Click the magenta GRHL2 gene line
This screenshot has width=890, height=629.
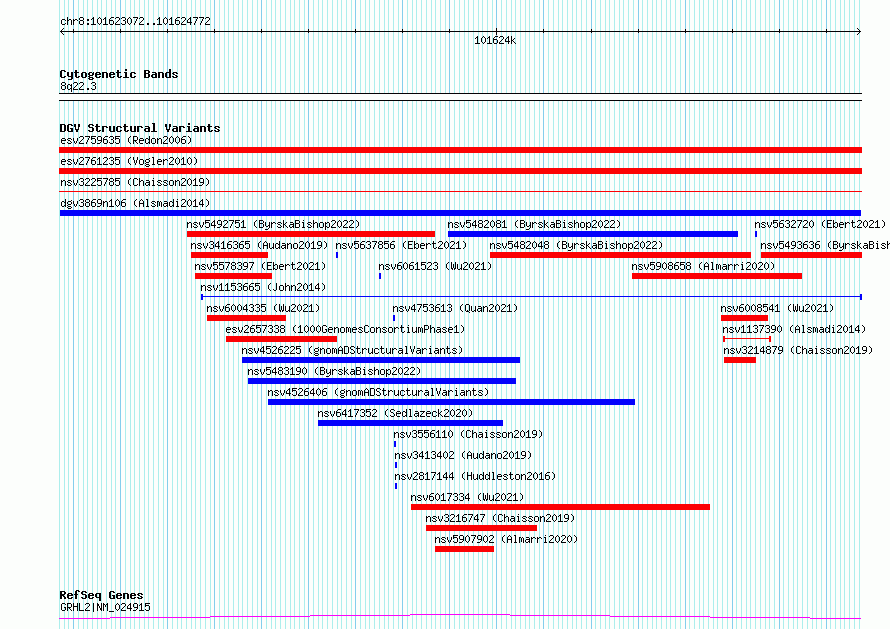tap(460, 617)
